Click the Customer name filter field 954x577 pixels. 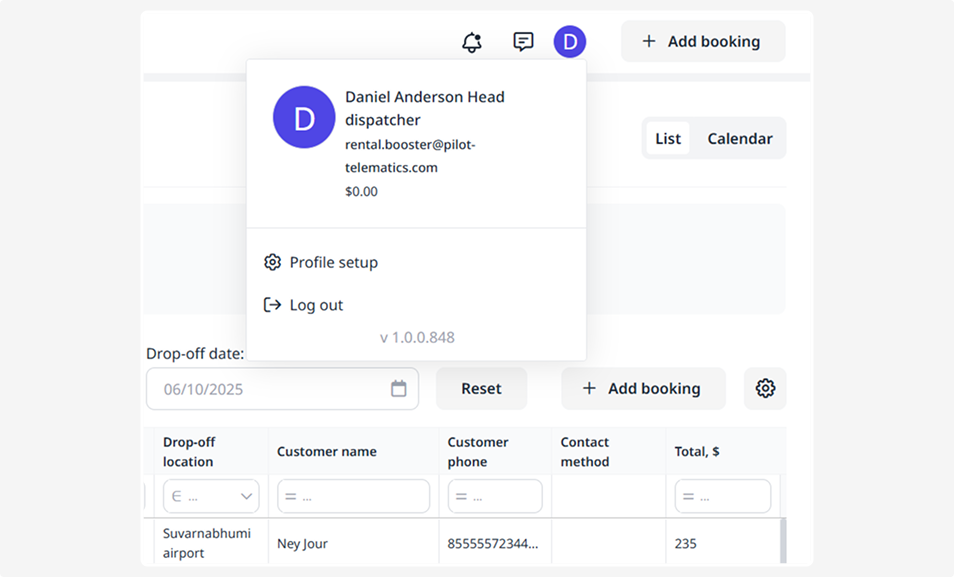coord(353,496)
